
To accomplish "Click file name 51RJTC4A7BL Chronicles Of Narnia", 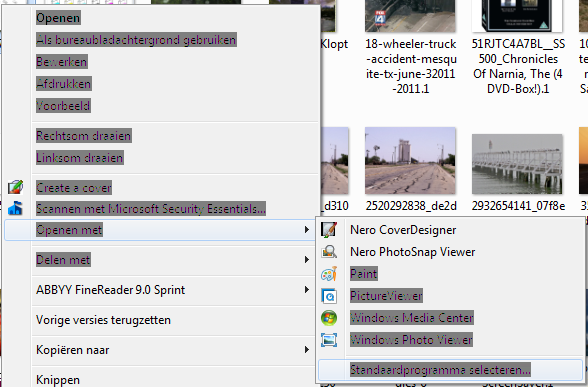I will click(x=518, y=66).
